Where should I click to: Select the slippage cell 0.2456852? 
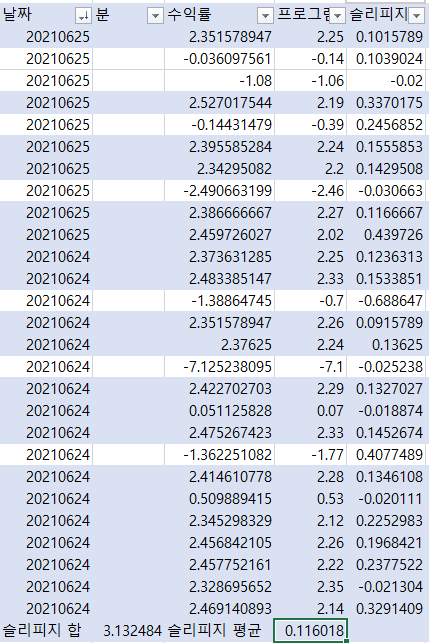point(386,125)
